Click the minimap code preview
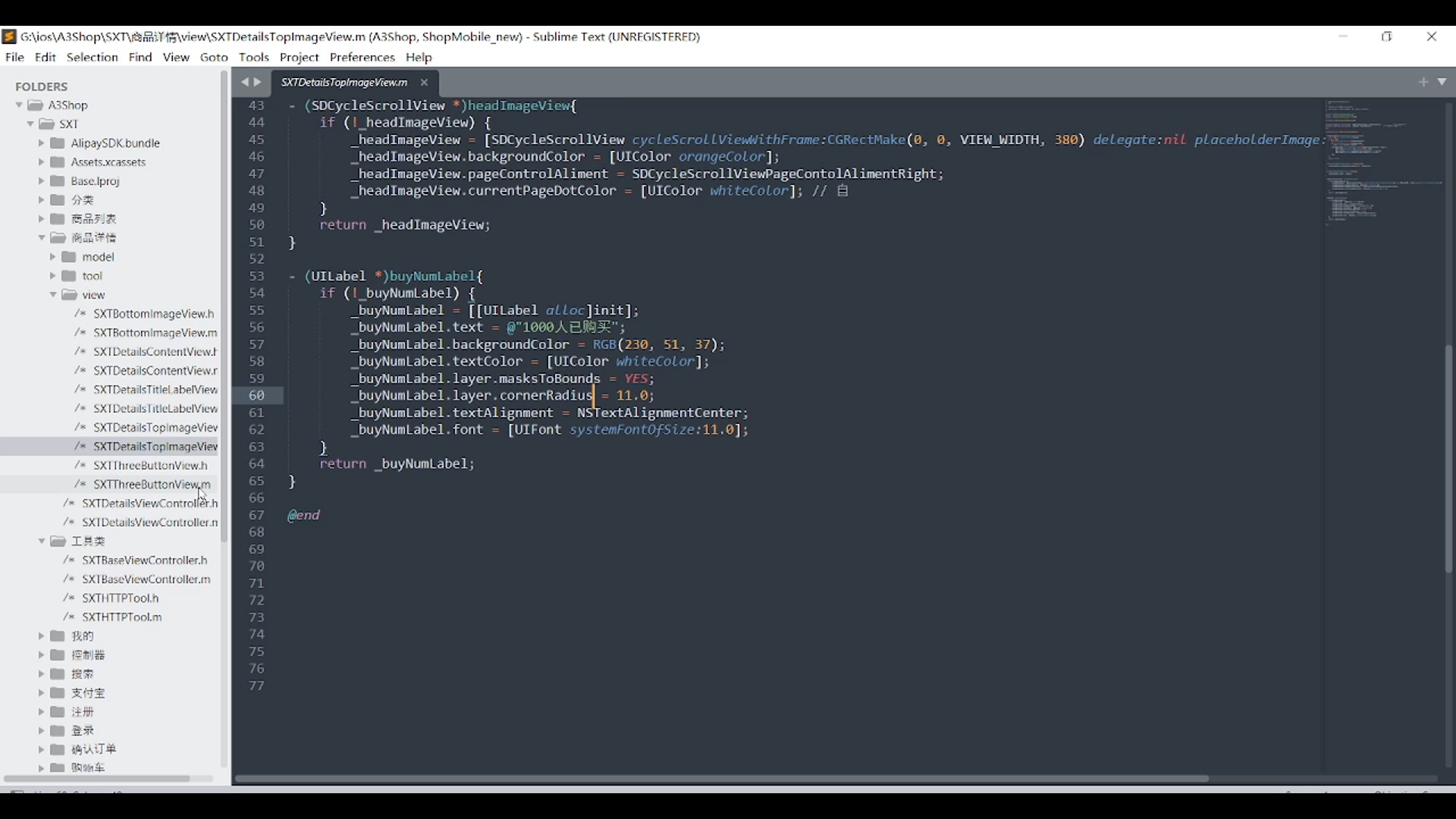Image resolution: width=1456 pixels, height=819 pixels. pyautogui.click(x=1383, y=163)
